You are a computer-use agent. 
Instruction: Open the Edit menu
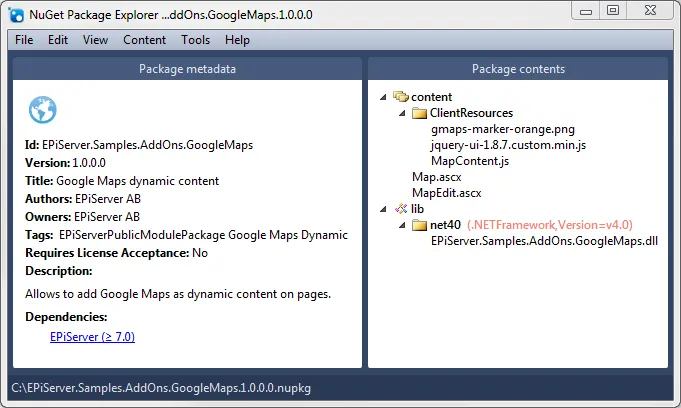(58, 40)
